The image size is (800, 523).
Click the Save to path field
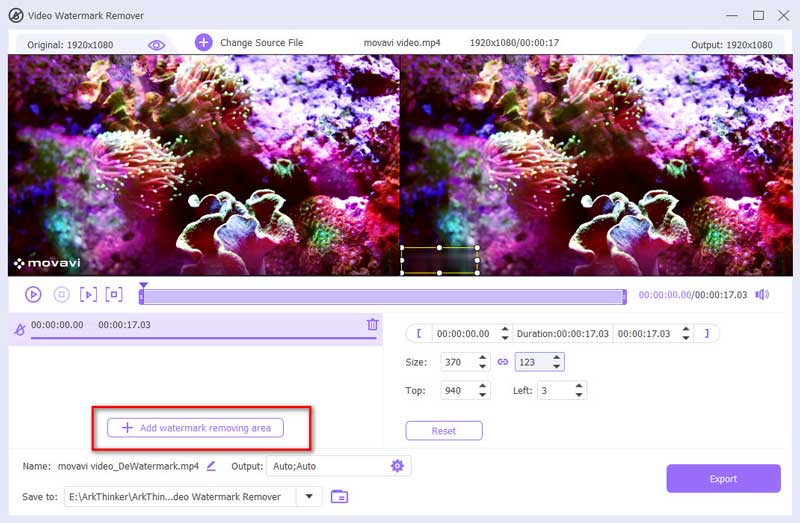tap(180, 496)
